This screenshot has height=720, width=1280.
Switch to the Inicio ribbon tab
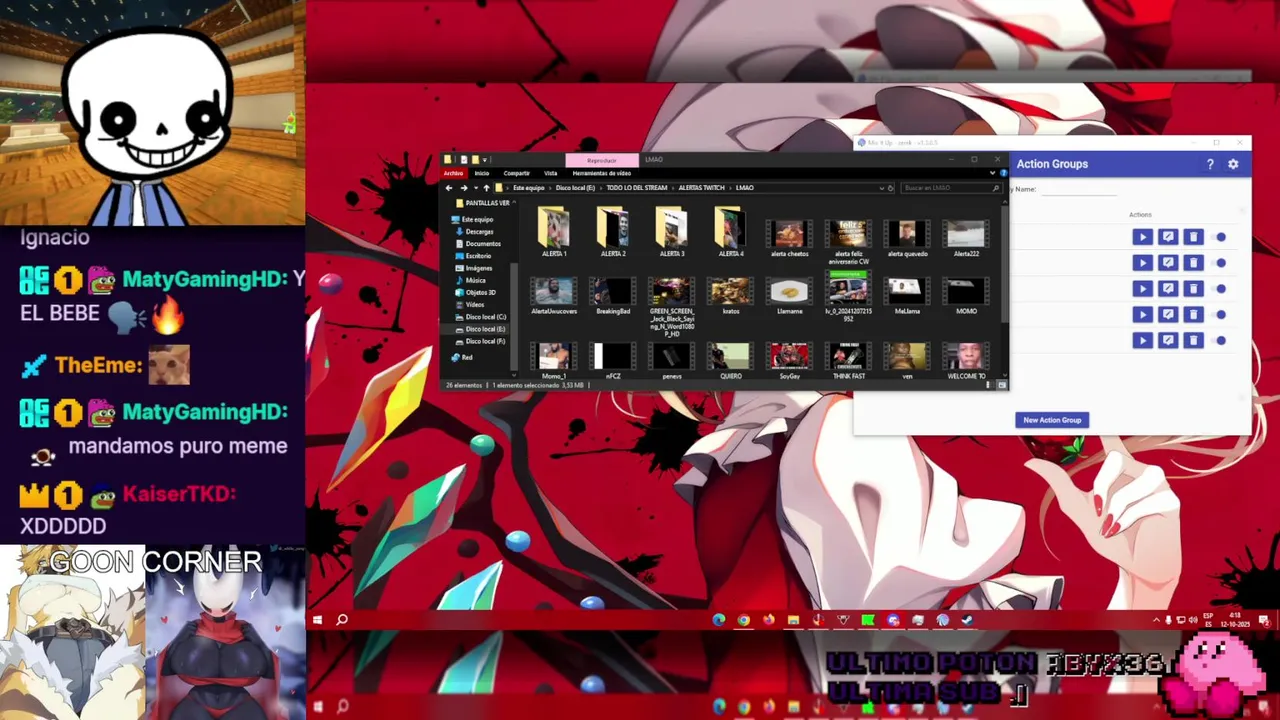pos(482,173)
